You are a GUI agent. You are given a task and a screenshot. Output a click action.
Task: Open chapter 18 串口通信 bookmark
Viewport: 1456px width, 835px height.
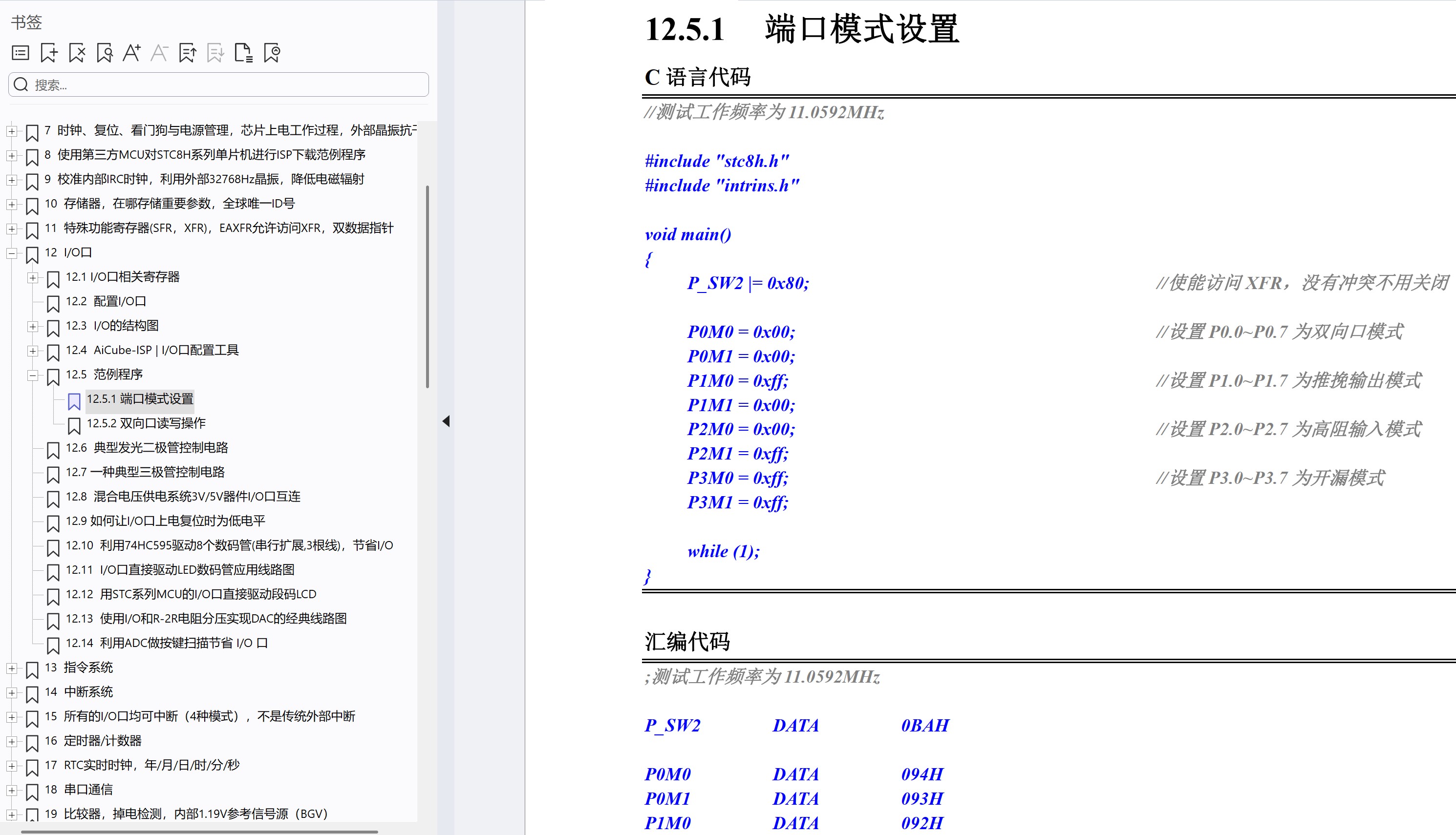coord(79,790)
